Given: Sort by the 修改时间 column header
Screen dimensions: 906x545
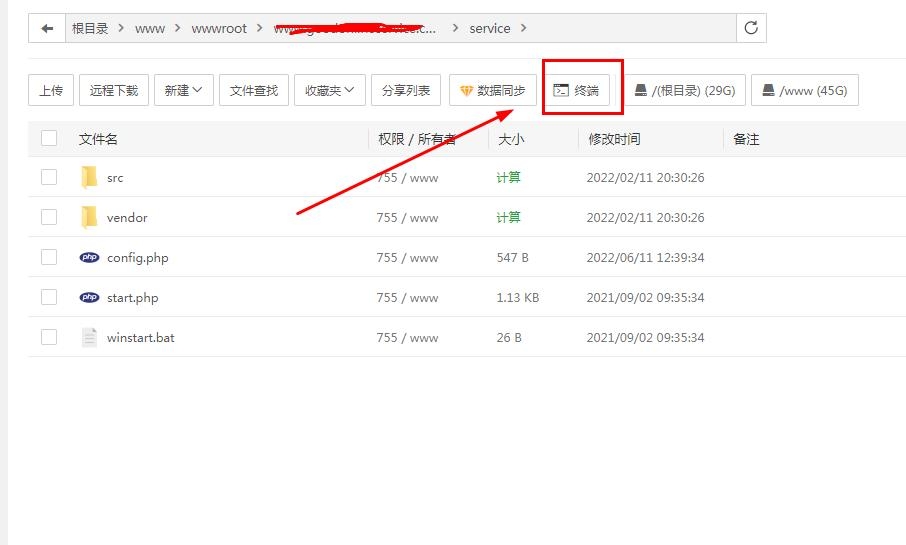Looking at the screenshot, I should pyautogui.click(x=614, y=139).
